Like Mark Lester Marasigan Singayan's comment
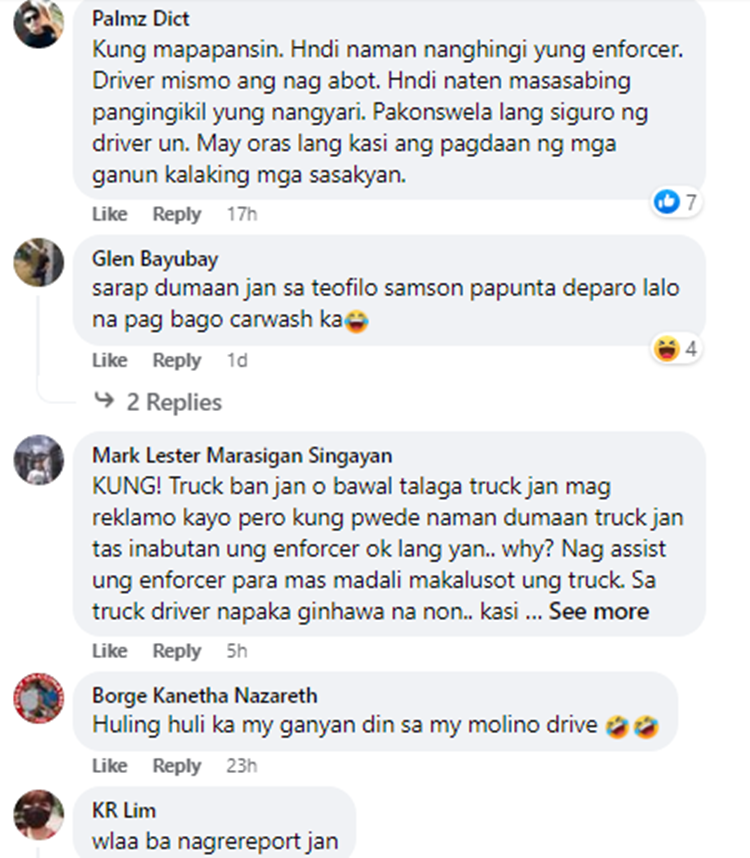 [109, 651]
